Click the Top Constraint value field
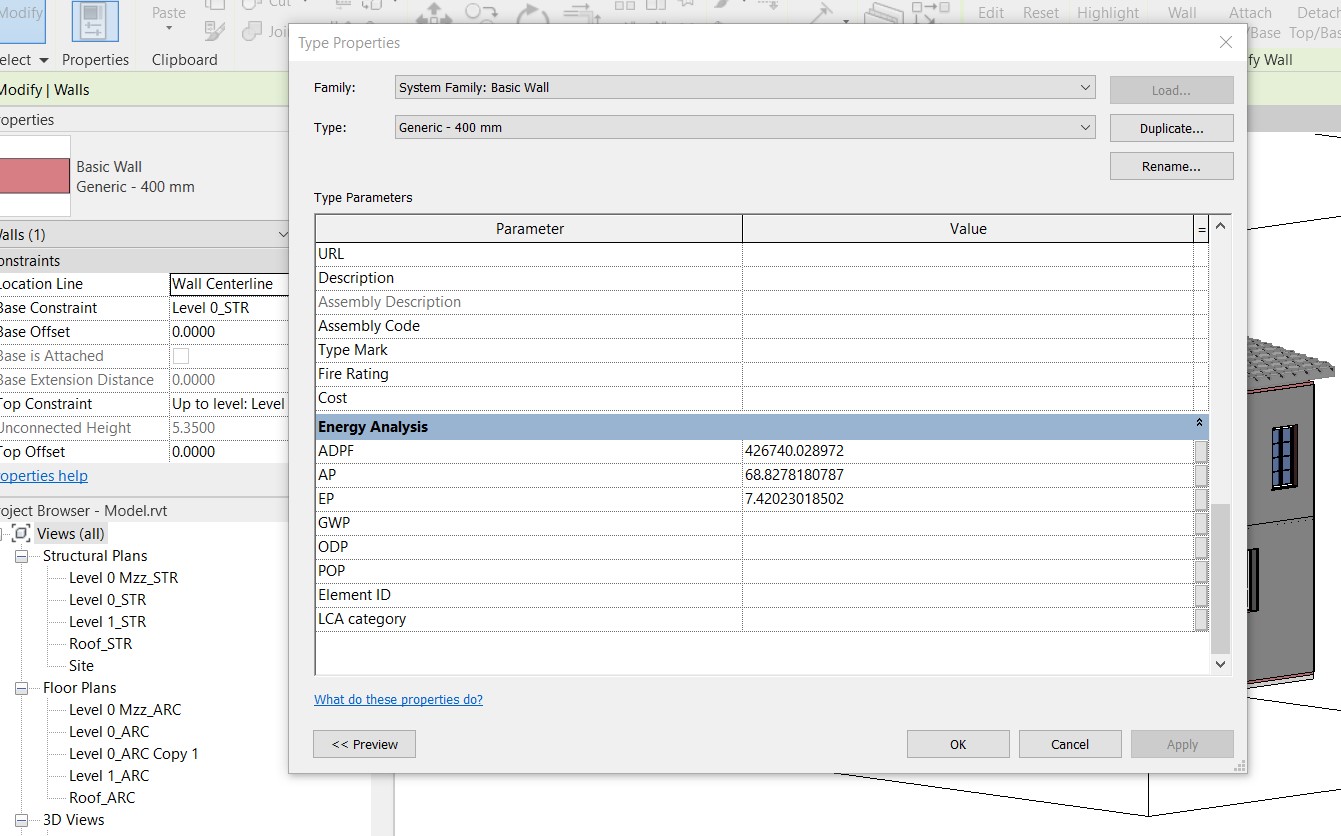The width and height of the screenshot is (1341, 836). coord(229,404)
